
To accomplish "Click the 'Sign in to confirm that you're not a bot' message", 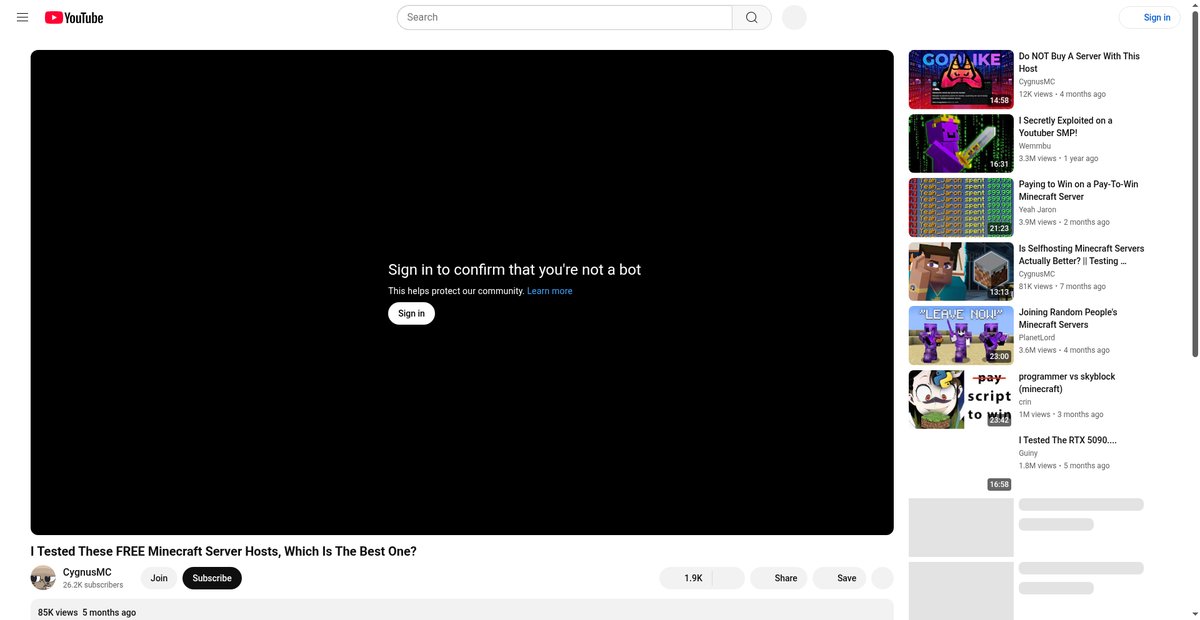I will [514, 270].
